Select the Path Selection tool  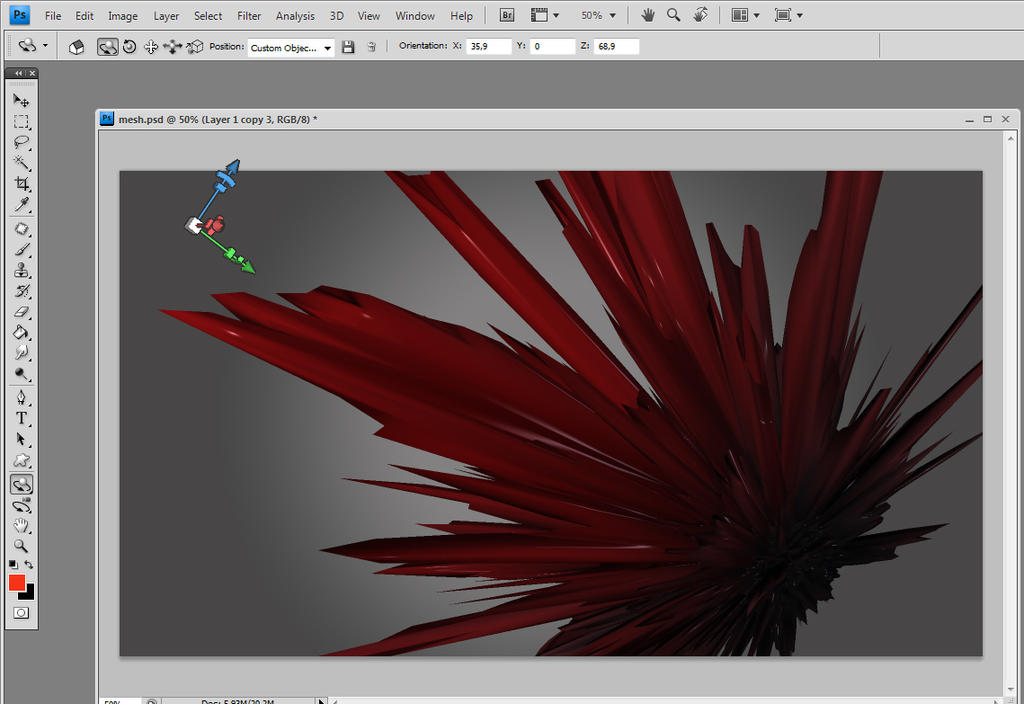(21, 440)
